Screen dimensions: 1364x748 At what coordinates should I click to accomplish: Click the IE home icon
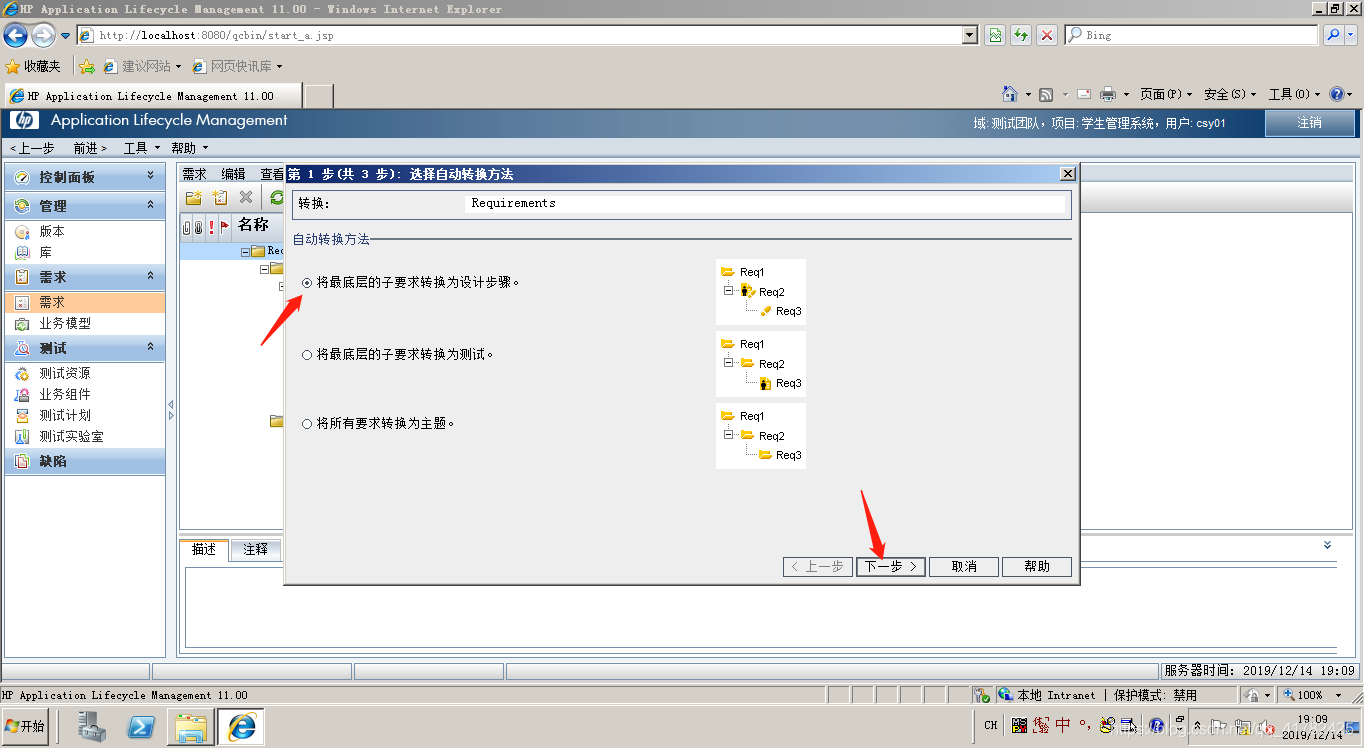pyautogui.click(x=1010, y=94)
